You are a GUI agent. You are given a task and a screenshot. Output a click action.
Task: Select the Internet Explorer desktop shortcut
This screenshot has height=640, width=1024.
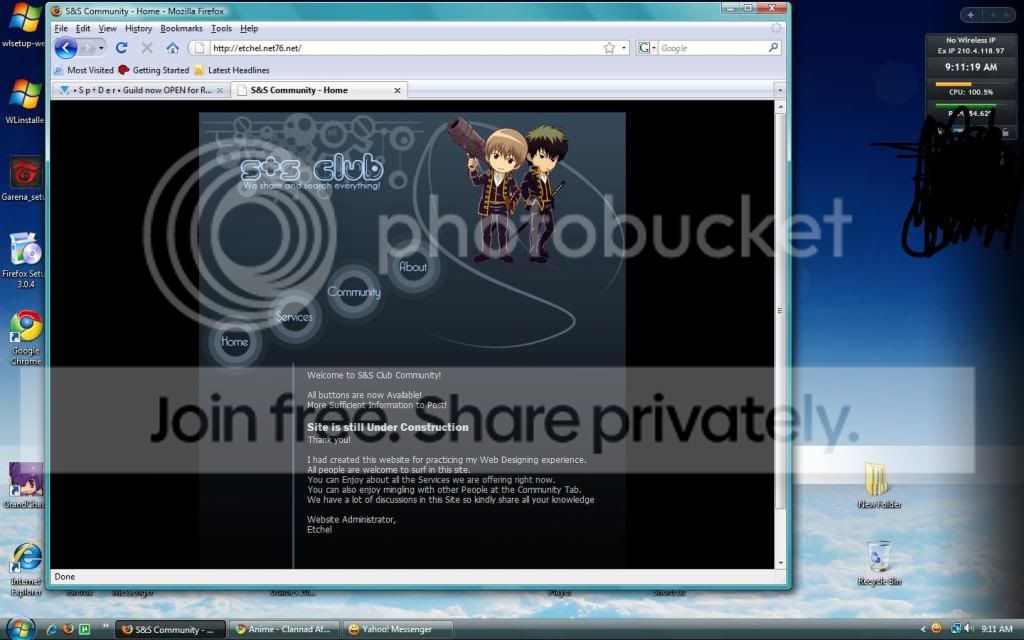coord(26,569)
